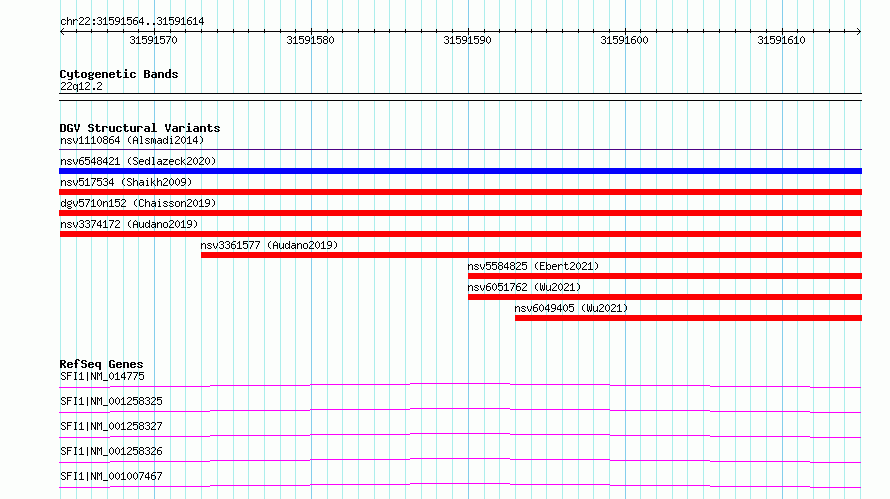Click the red nsv3374172 variant bar
Viewport: 890px width, 499px height.
tap(460, 234)
